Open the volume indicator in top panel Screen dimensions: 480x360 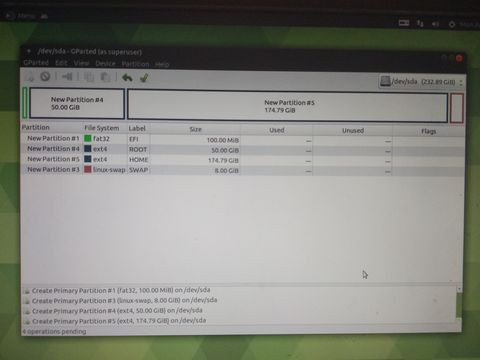[x=435, y=24]
